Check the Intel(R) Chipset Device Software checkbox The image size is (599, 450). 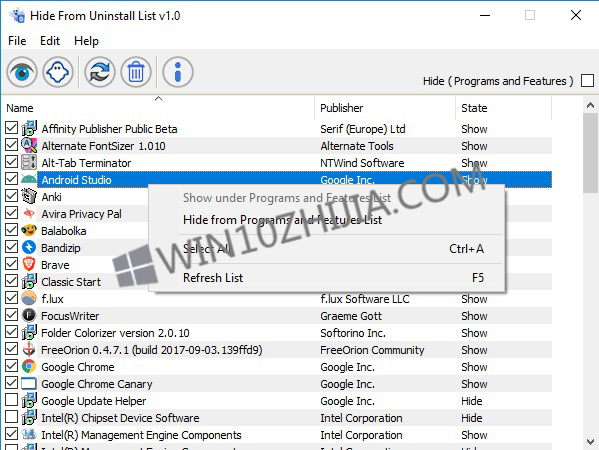tap(11, 417)
